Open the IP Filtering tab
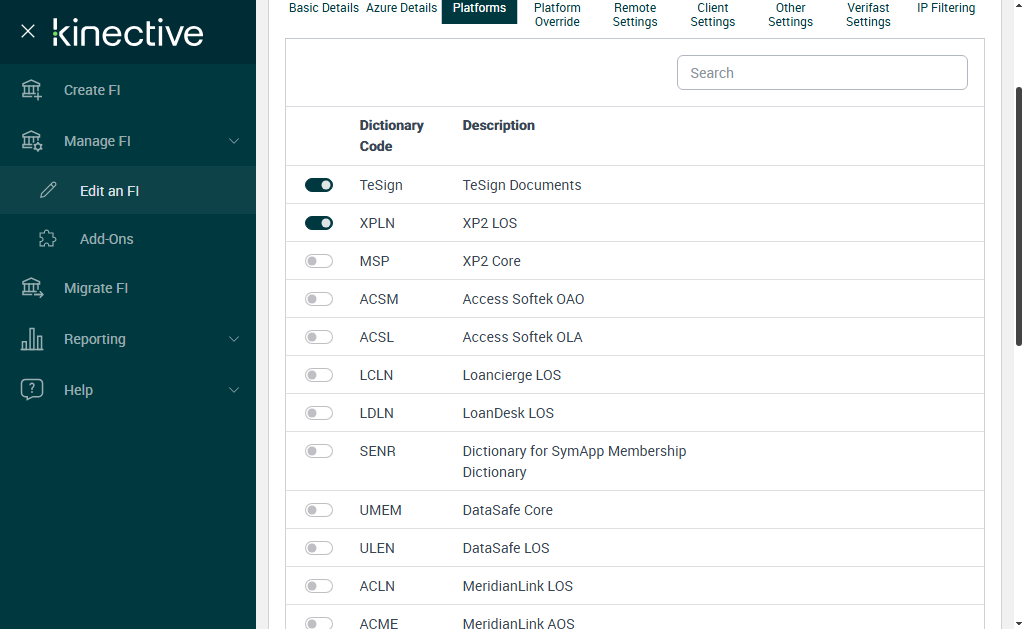1024x629 pixels. pos(946,8)
